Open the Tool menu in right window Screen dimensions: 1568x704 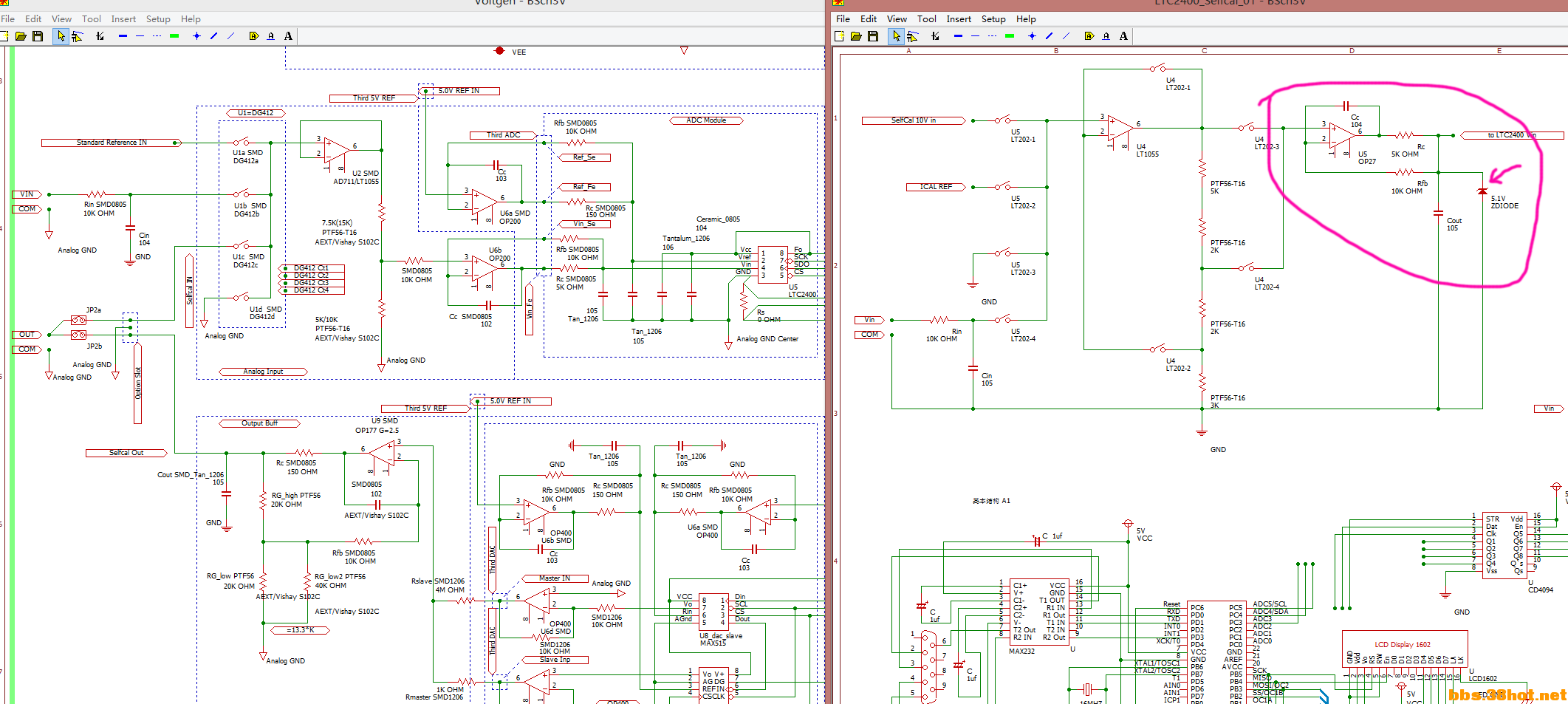tap(926, 19)
